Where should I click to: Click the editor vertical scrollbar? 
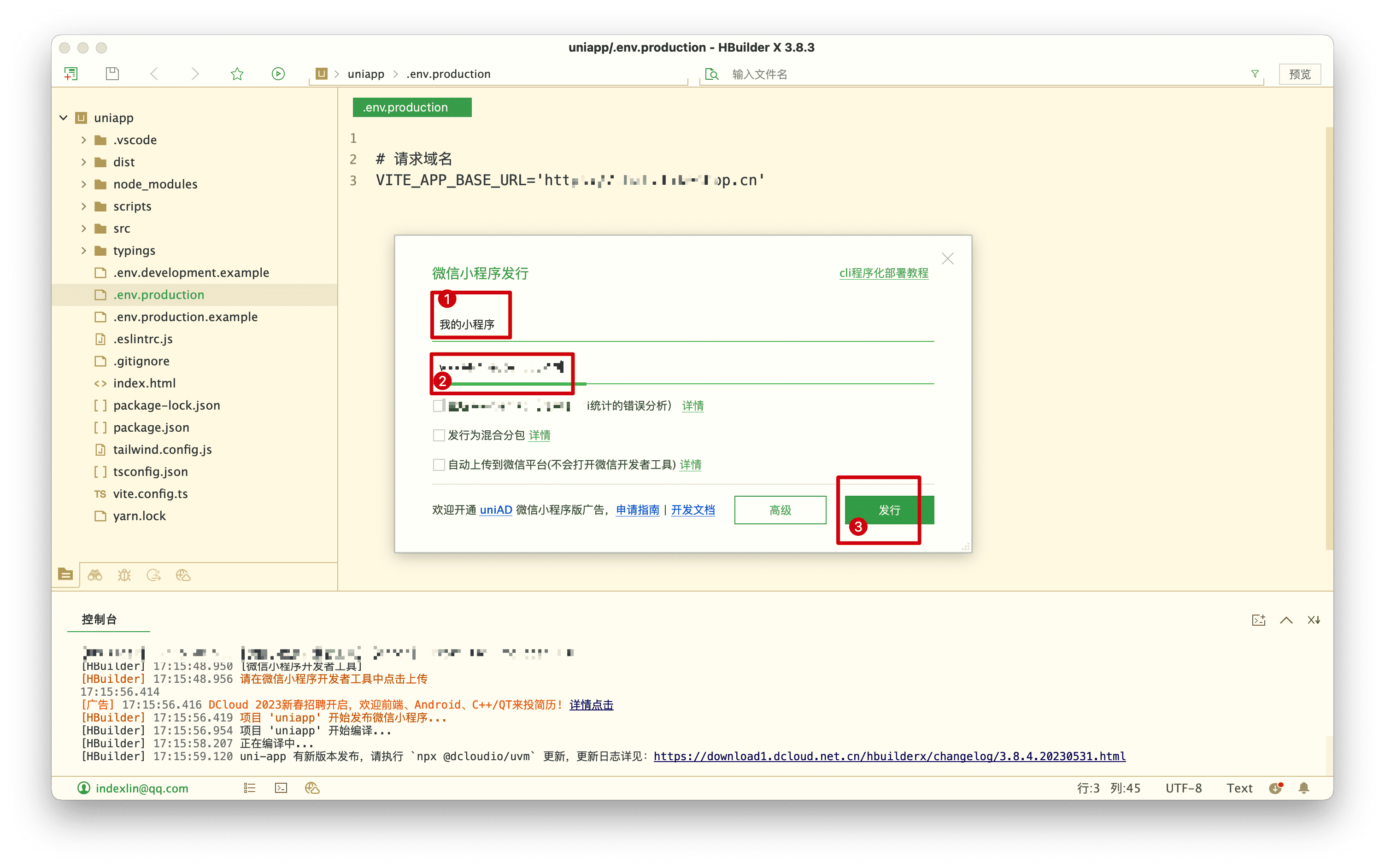pyautogui.click(x=1329, y=339)
